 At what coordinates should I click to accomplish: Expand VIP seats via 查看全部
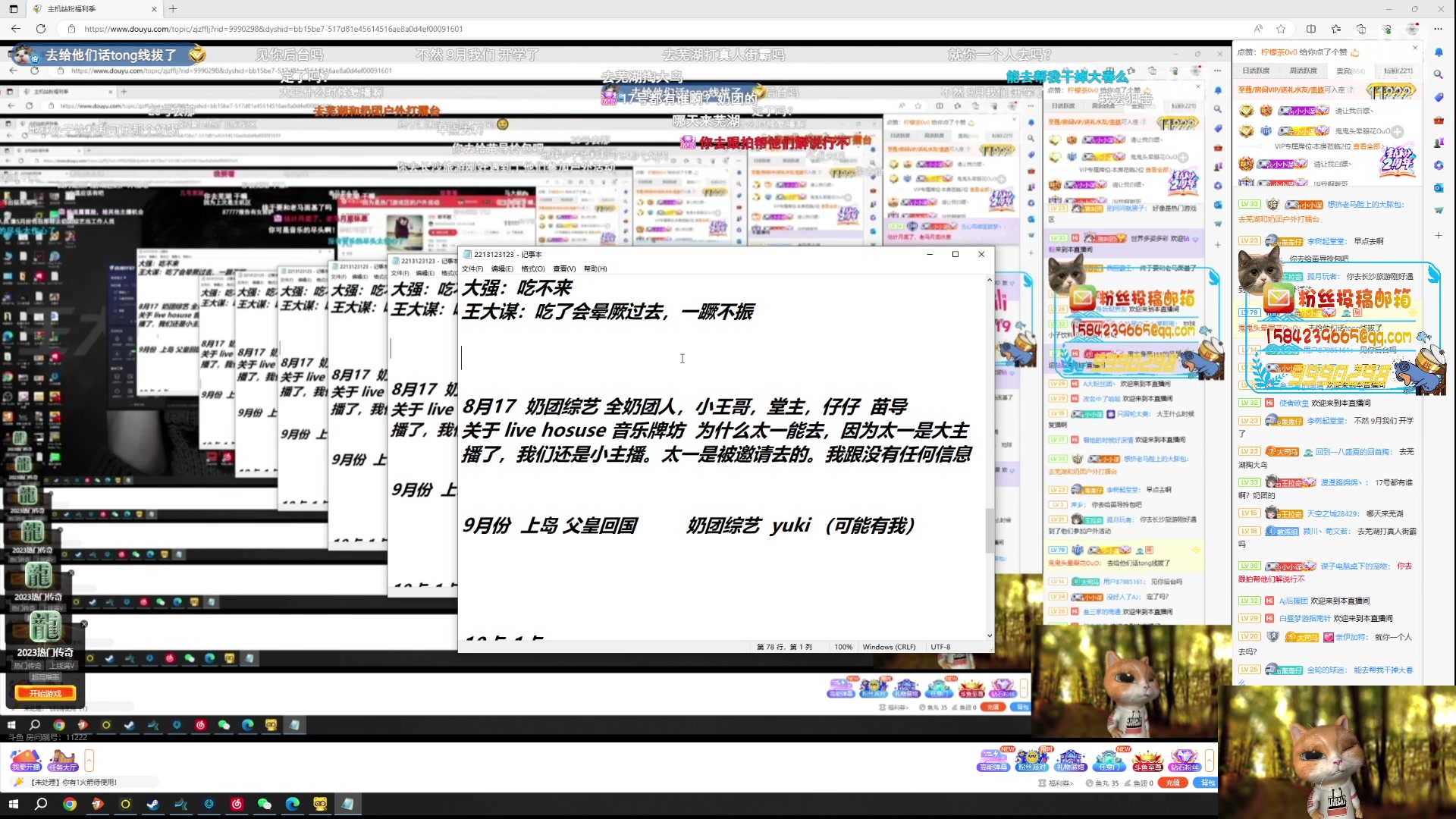click(x=1369, y=146)
